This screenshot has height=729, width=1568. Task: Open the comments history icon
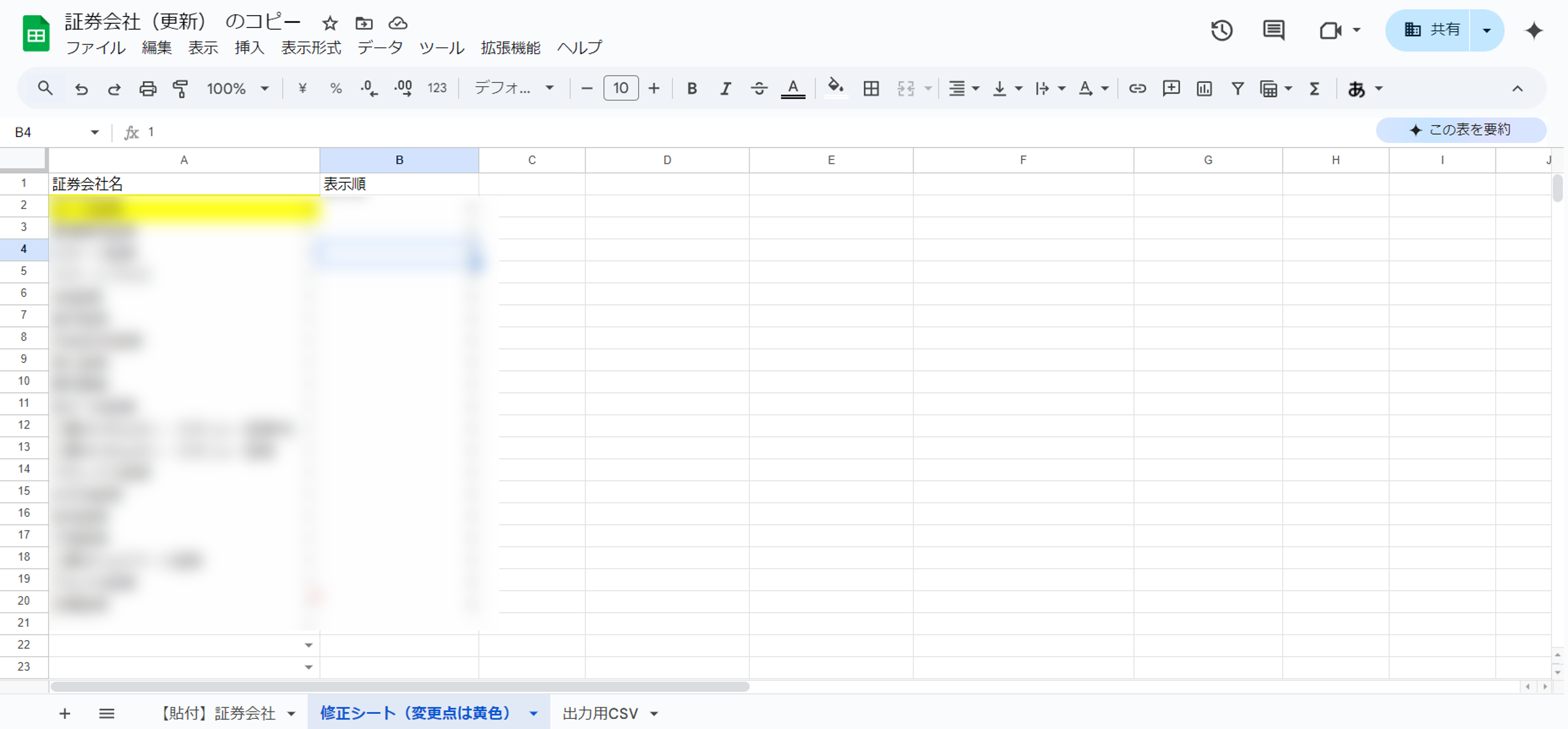pos(1273,30)
